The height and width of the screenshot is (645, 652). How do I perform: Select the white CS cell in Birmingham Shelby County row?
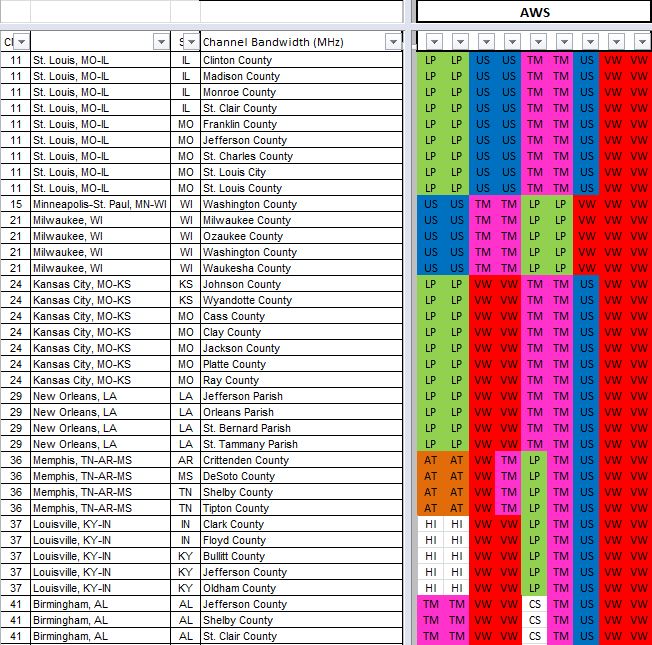535,620
